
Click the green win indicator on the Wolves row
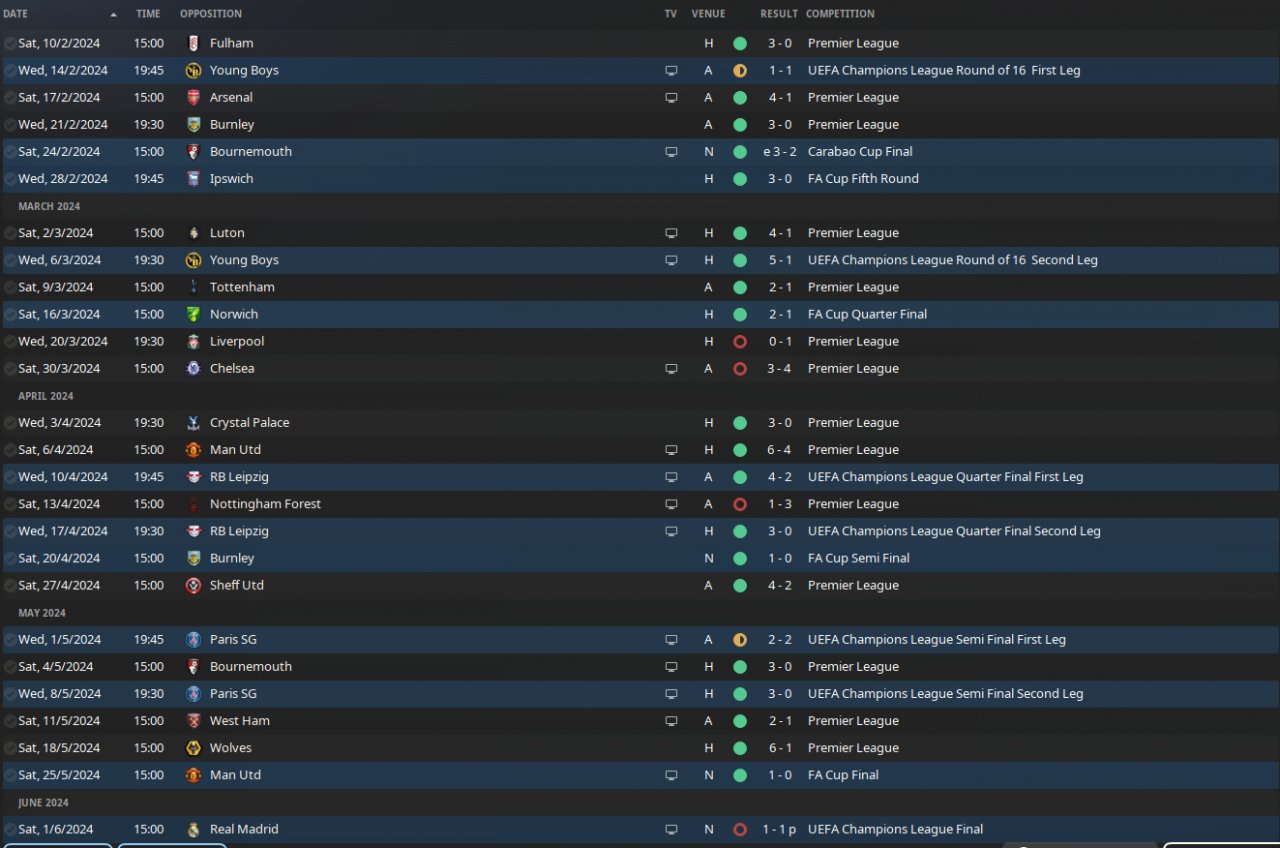pyautogui.click(x=740, y=748)
